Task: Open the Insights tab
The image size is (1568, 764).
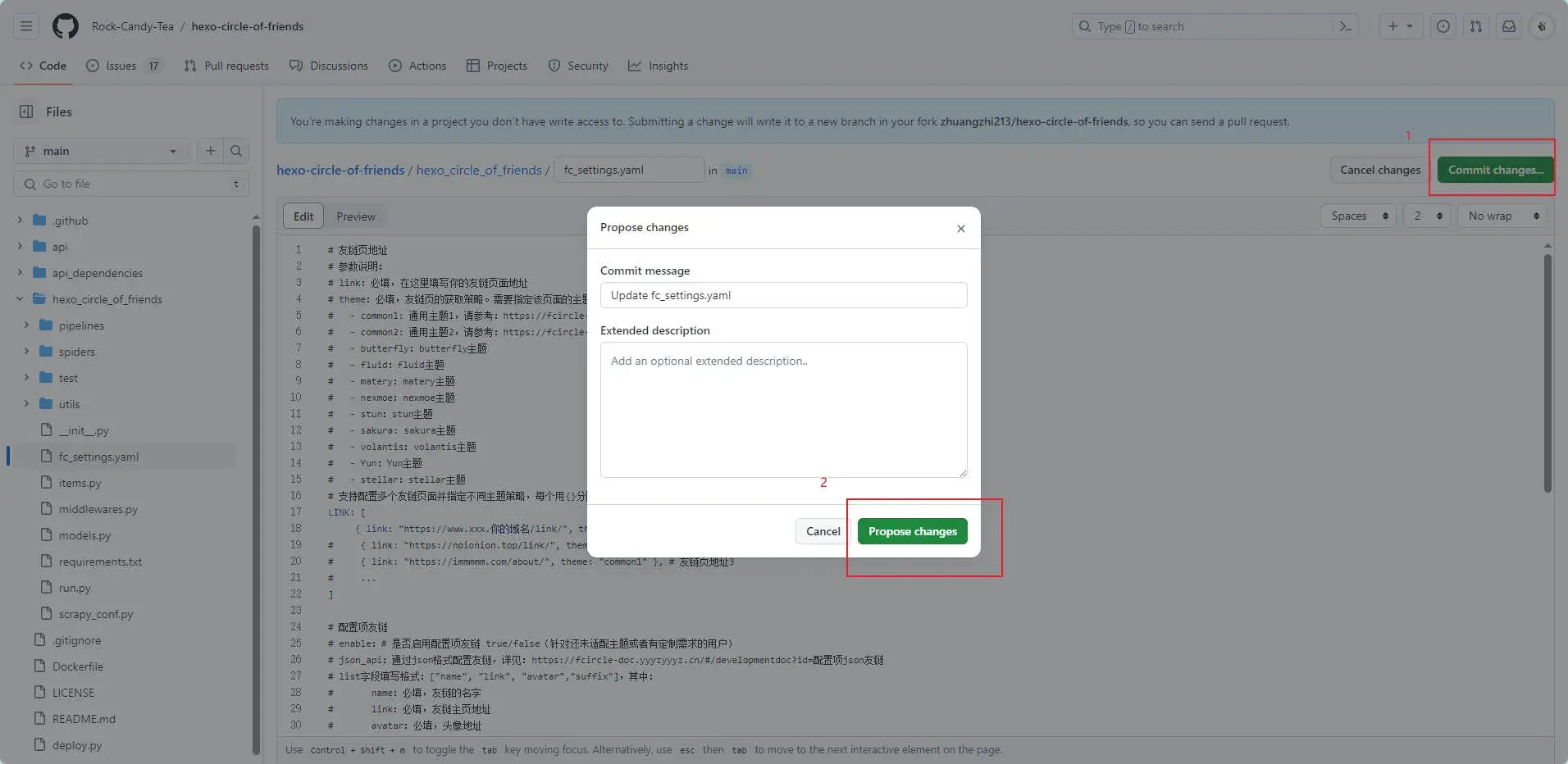Action: 659,66
